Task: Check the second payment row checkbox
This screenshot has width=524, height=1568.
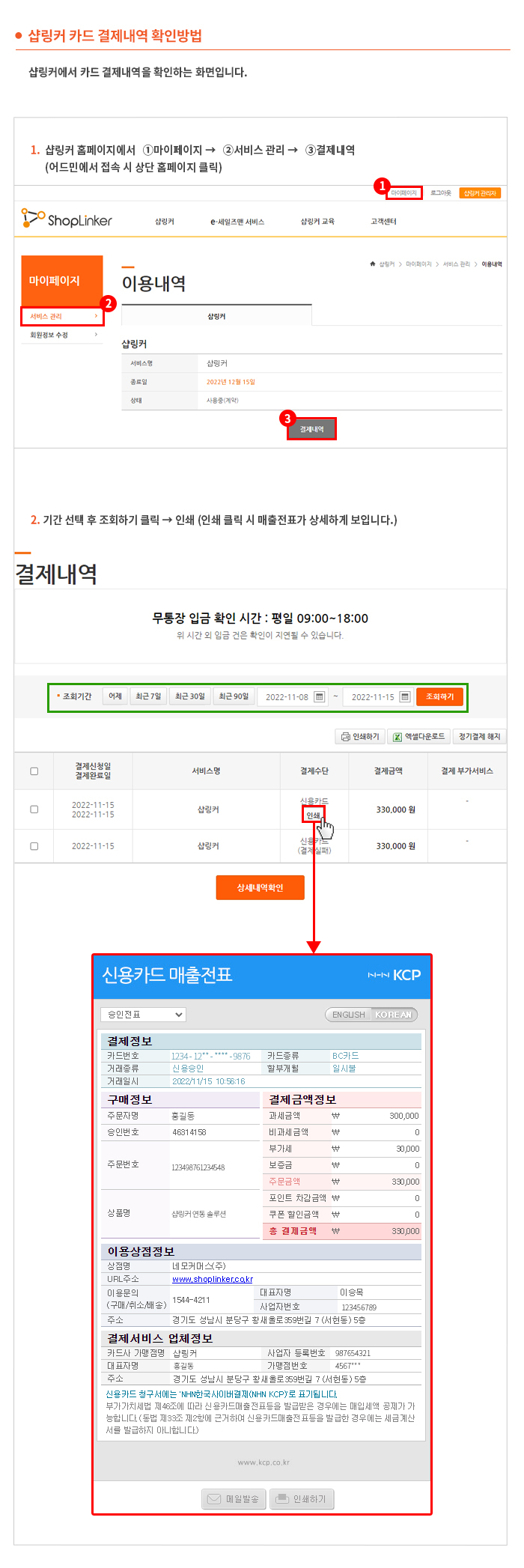Action: click(x=34, y=846)
